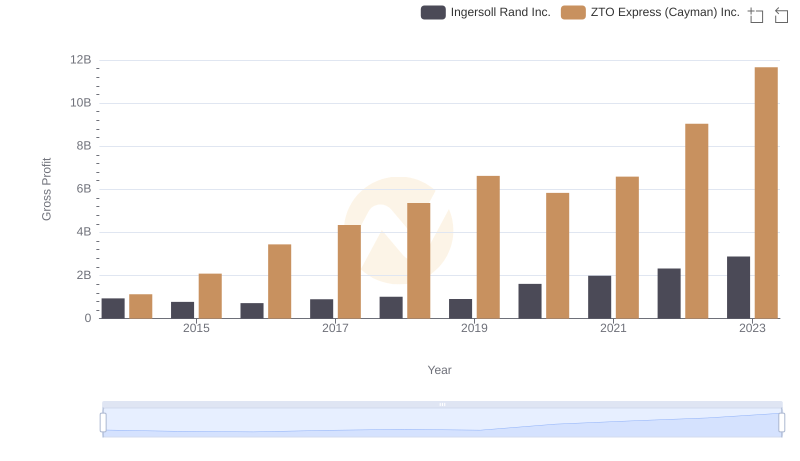Click the ZTO Express bar for 2020
This screenshot has height=461, width=800.
(x=558, y=255)
